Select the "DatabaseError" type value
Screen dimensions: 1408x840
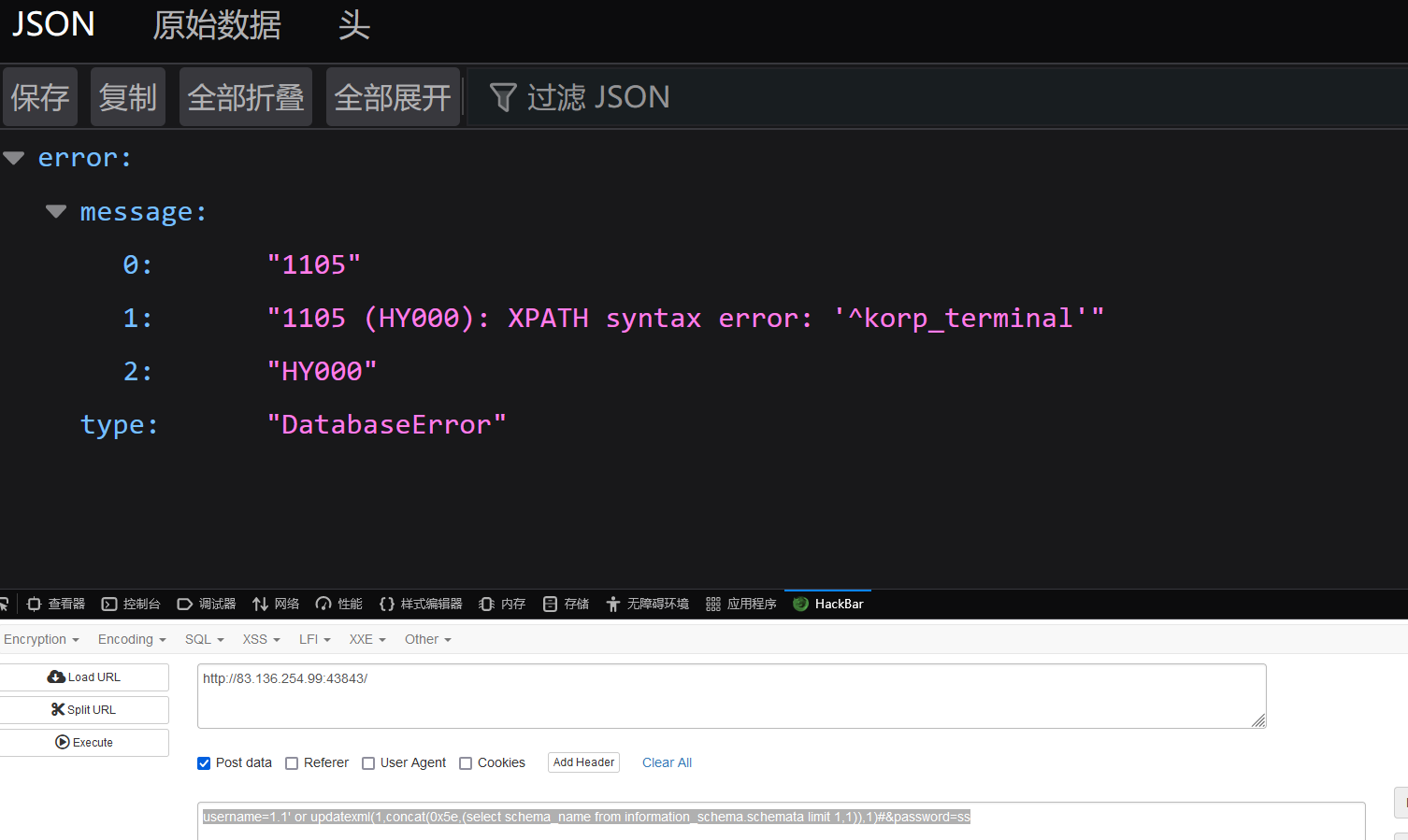386,424
